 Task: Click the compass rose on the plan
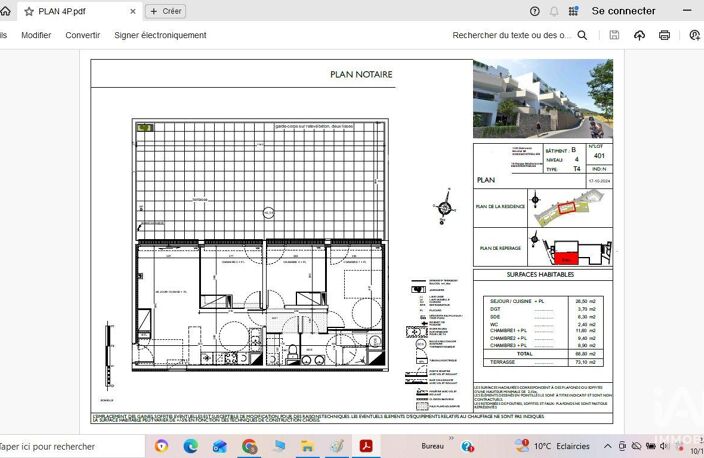click(444, 207)
